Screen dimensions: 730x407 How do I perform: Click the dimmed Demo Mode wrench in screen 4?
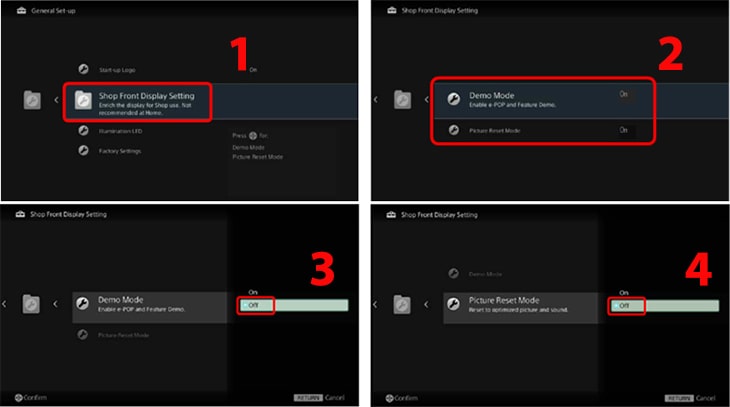pyautogui.click(x=453, y=273)
